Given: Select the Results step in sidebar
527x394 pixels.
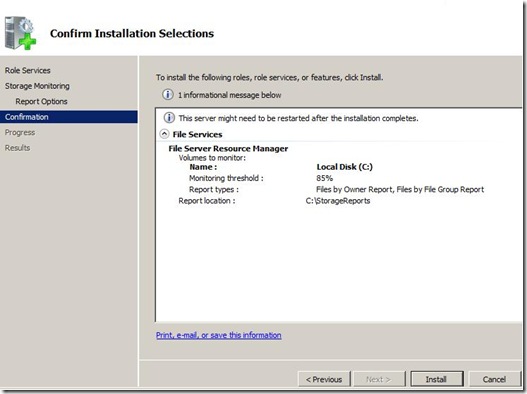Looking at the screenshot, I should pyautogui.click(x=17, y=148).
